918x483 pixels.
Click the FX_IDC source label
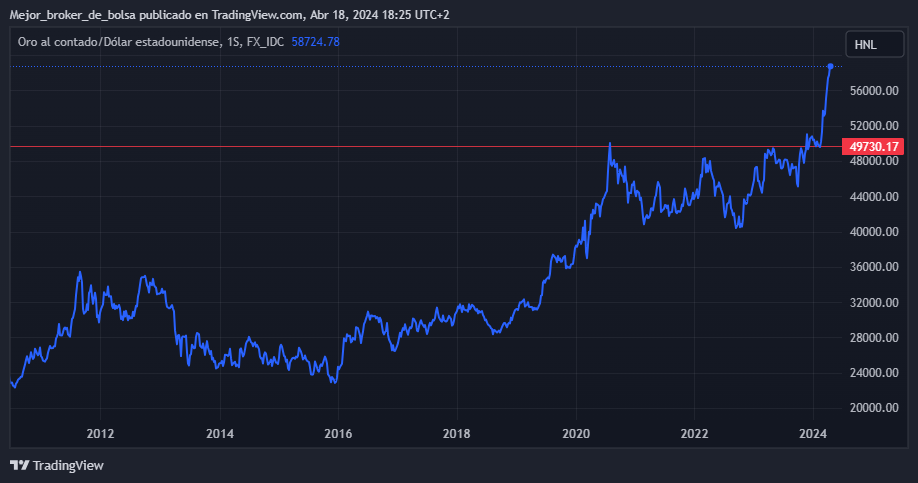coord(265,42)
